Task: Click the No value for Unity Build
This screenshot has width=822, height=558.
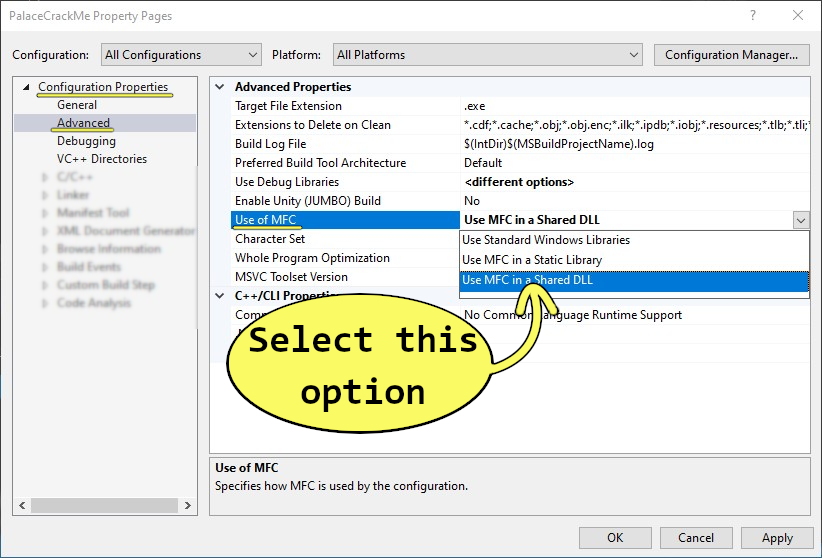Action: point(472,201)
